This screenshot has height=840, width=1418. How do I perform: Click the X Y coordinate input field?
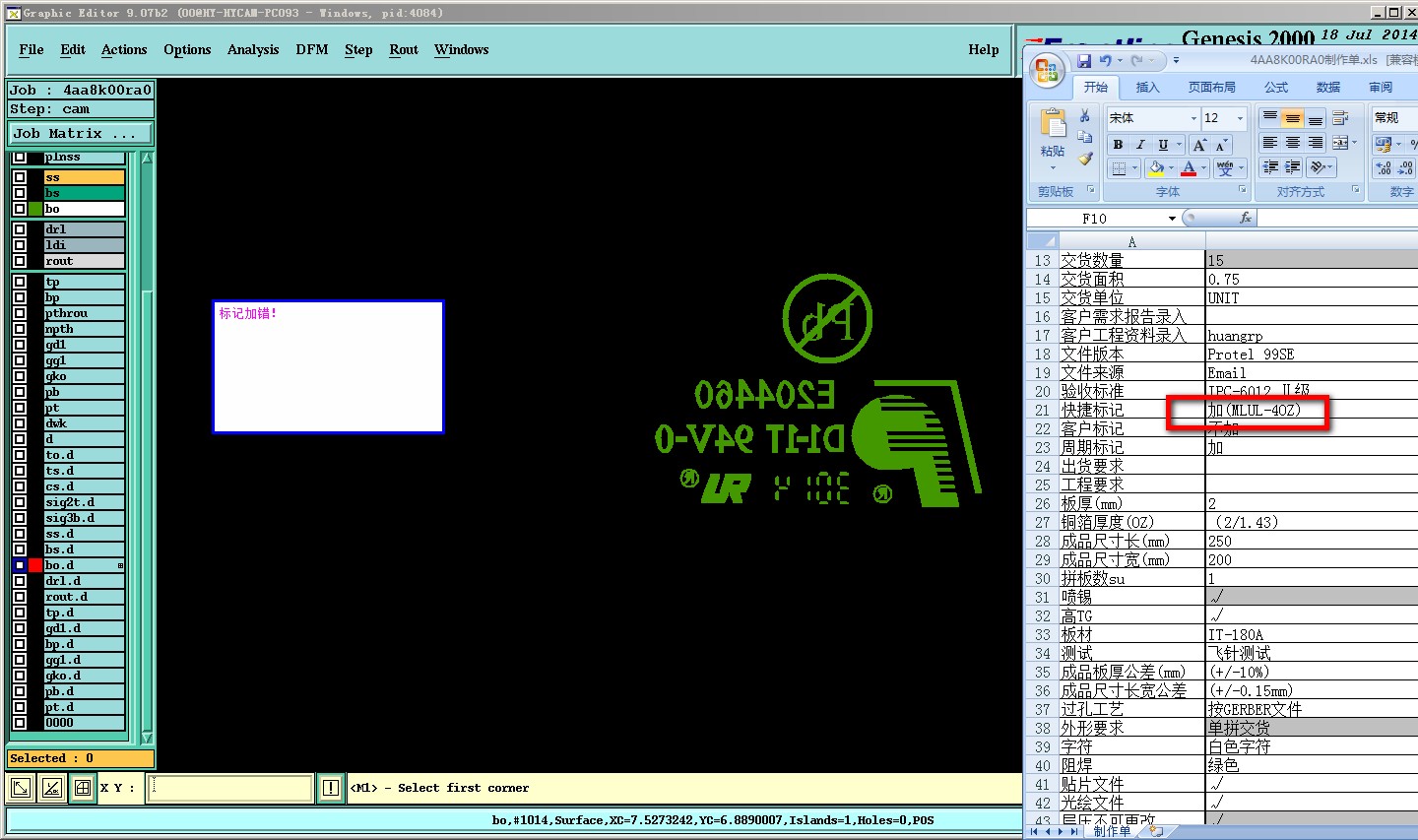point(230,788)
